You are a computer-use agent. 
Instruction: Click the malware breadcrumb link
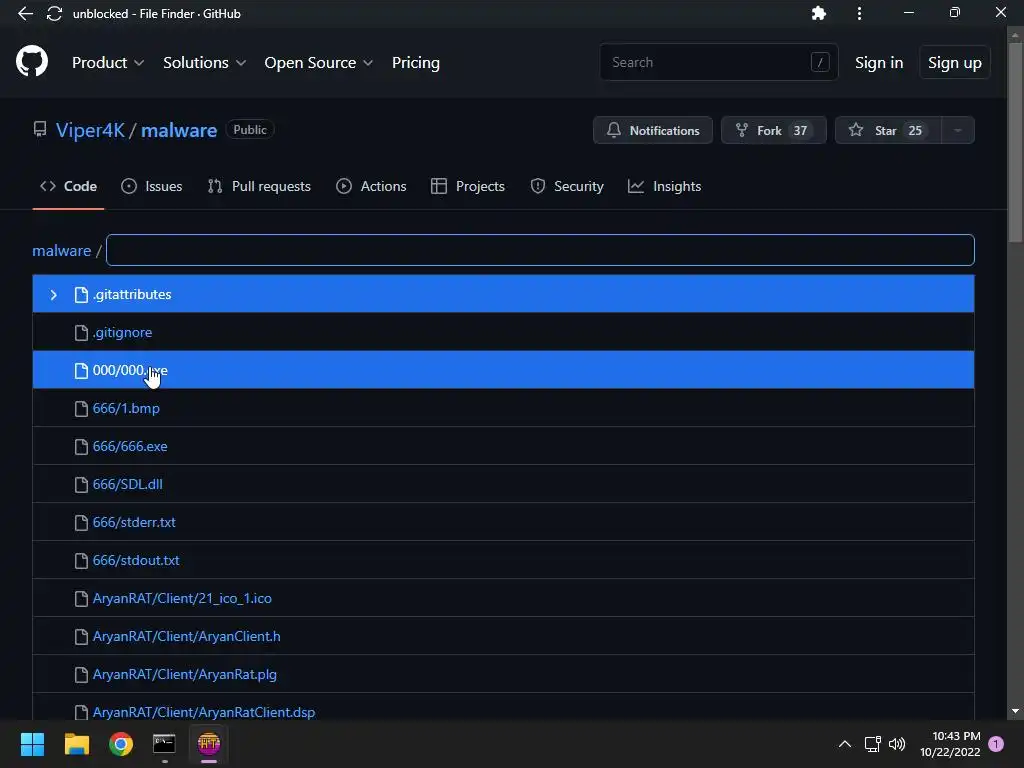coord(61,251)
